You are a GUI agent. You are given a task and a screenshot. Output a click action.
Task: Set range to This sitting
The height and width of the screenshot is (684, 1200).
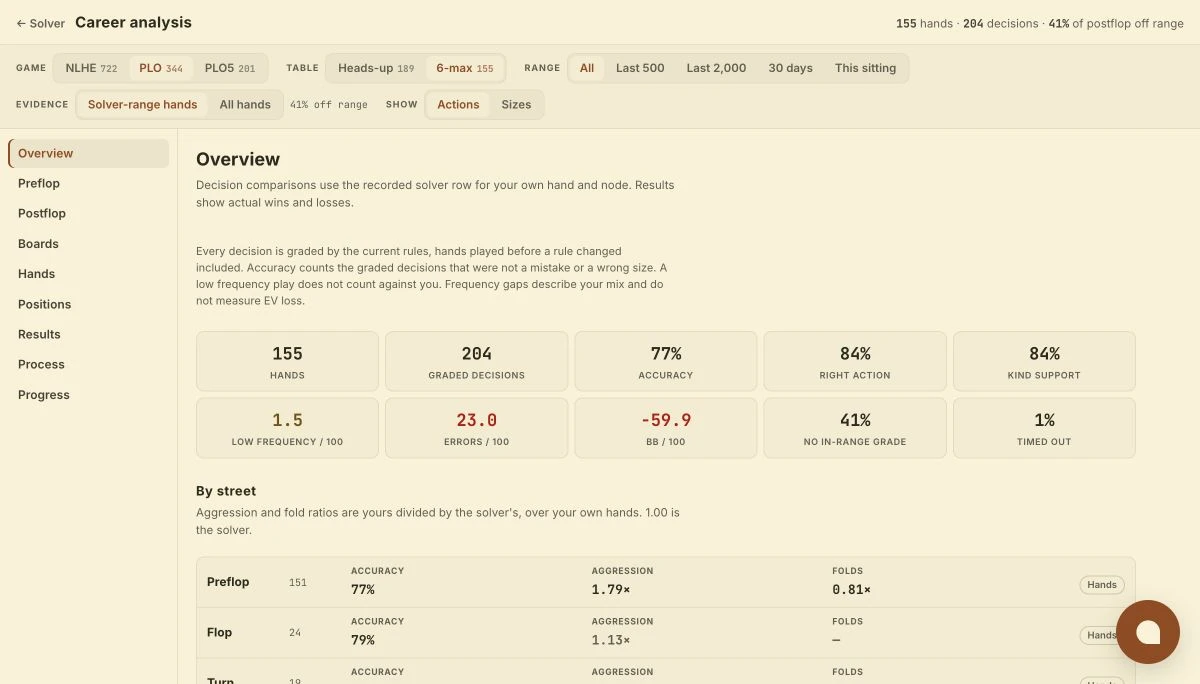pos(866,68)
